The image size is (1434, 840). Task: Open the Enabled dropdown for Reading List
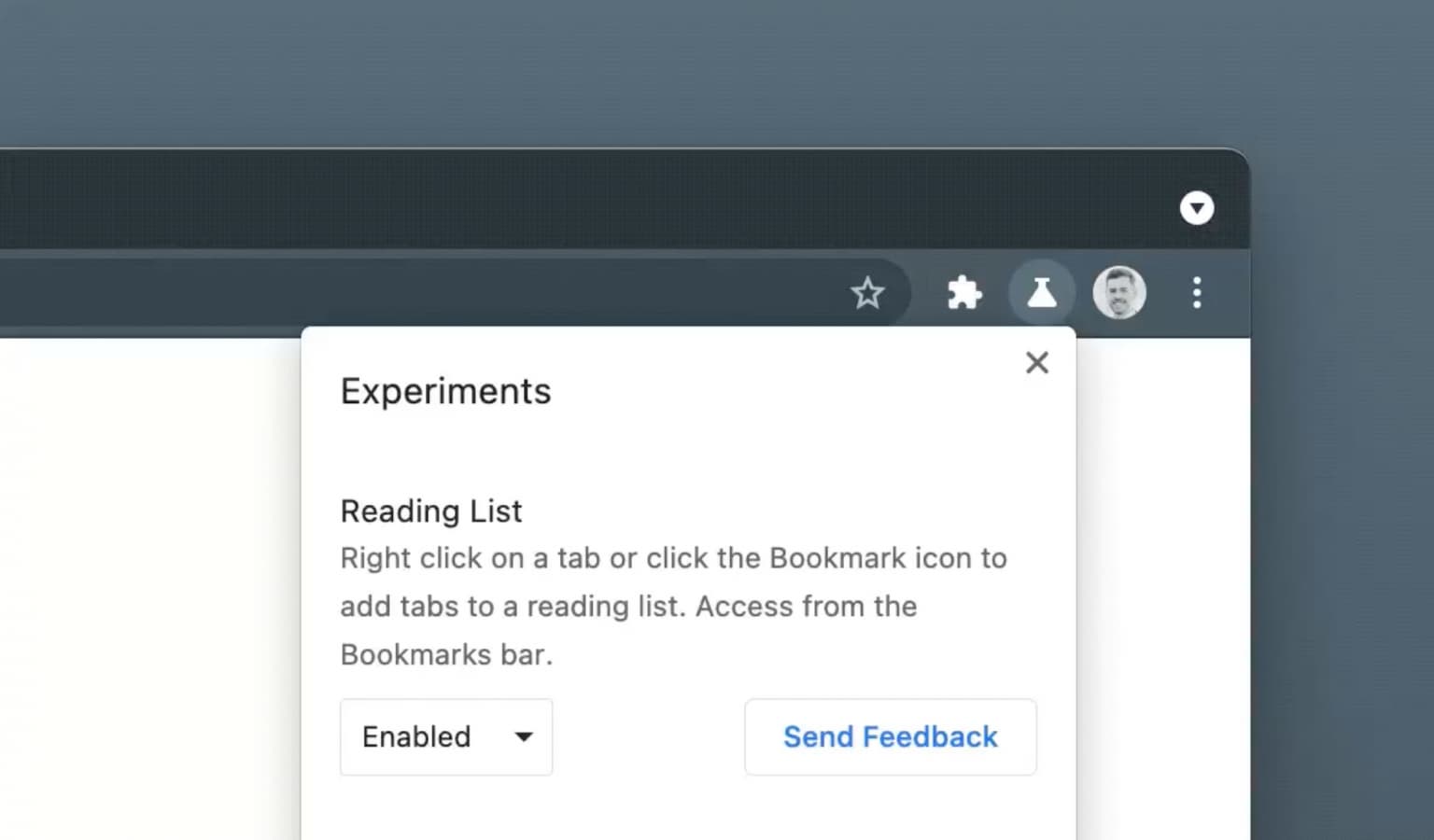(446, 737)
